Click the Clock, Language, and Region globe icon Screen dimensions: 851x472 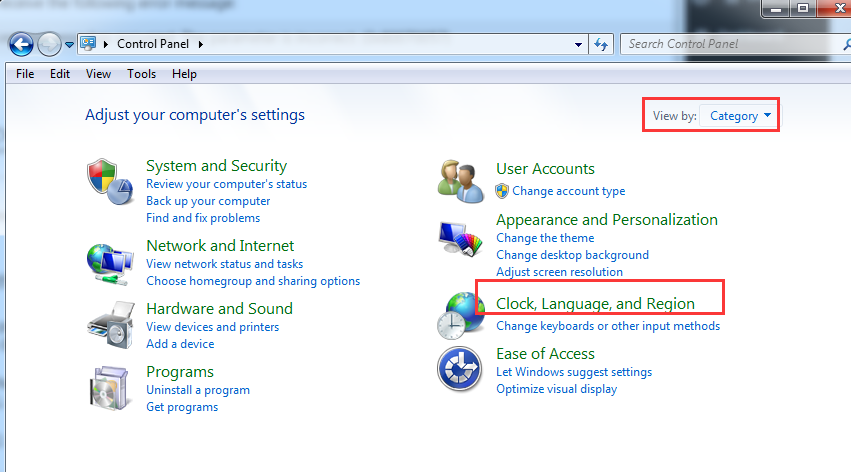461,316
